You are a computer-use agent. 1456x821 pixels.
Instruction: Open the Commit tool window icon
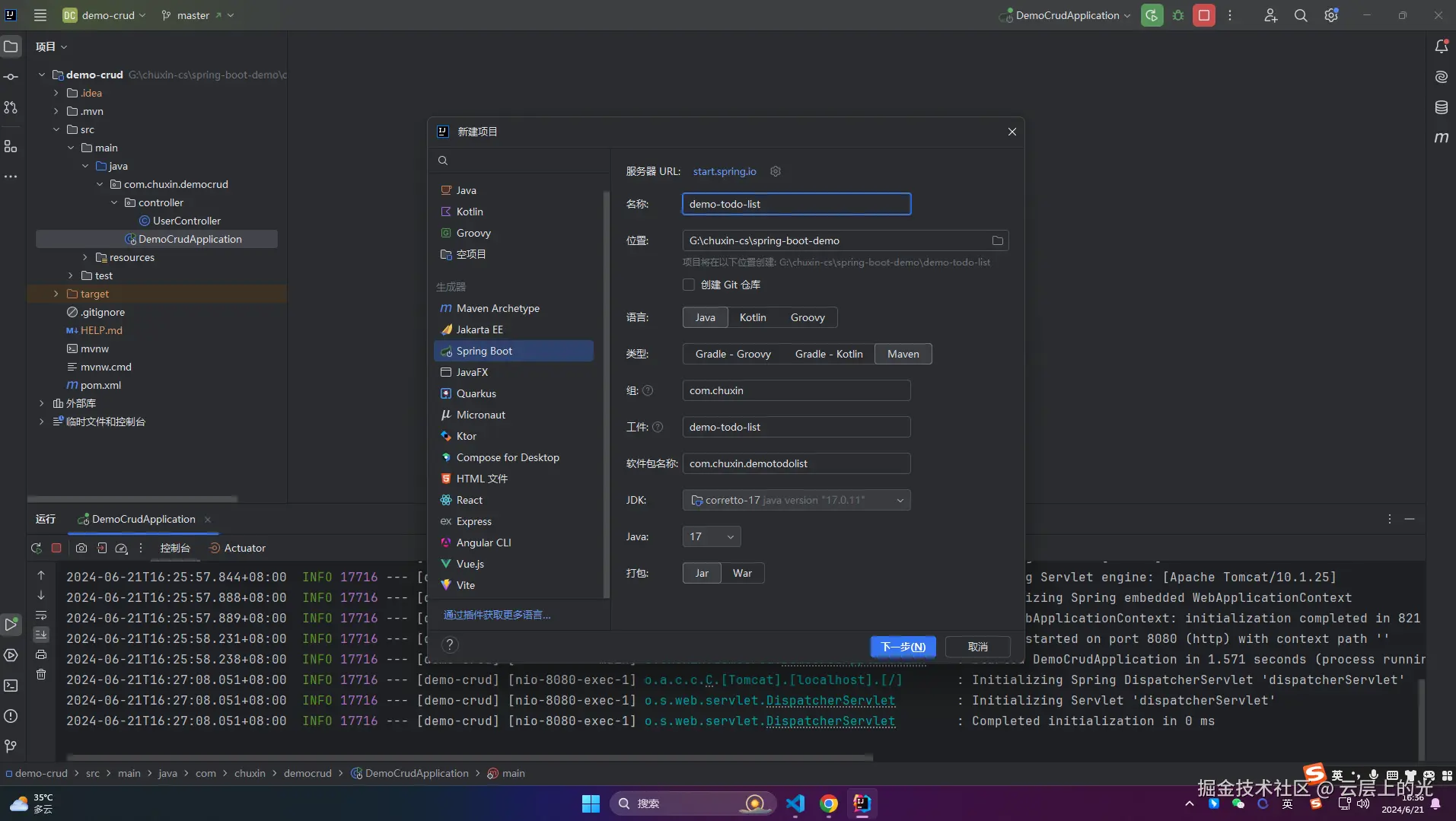click(11, 77)
